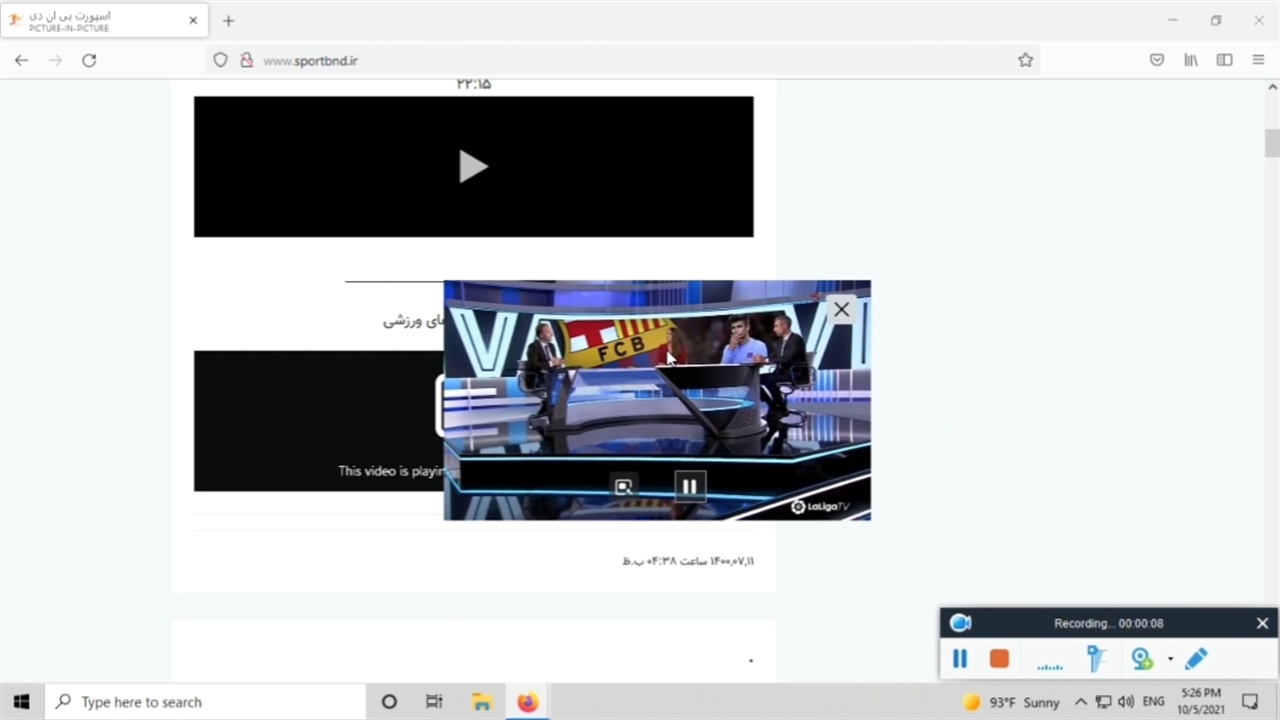Viewport: 1280px width, 720px height.
Task: Show hidden system tray icons
Action: click(1080, 702)
